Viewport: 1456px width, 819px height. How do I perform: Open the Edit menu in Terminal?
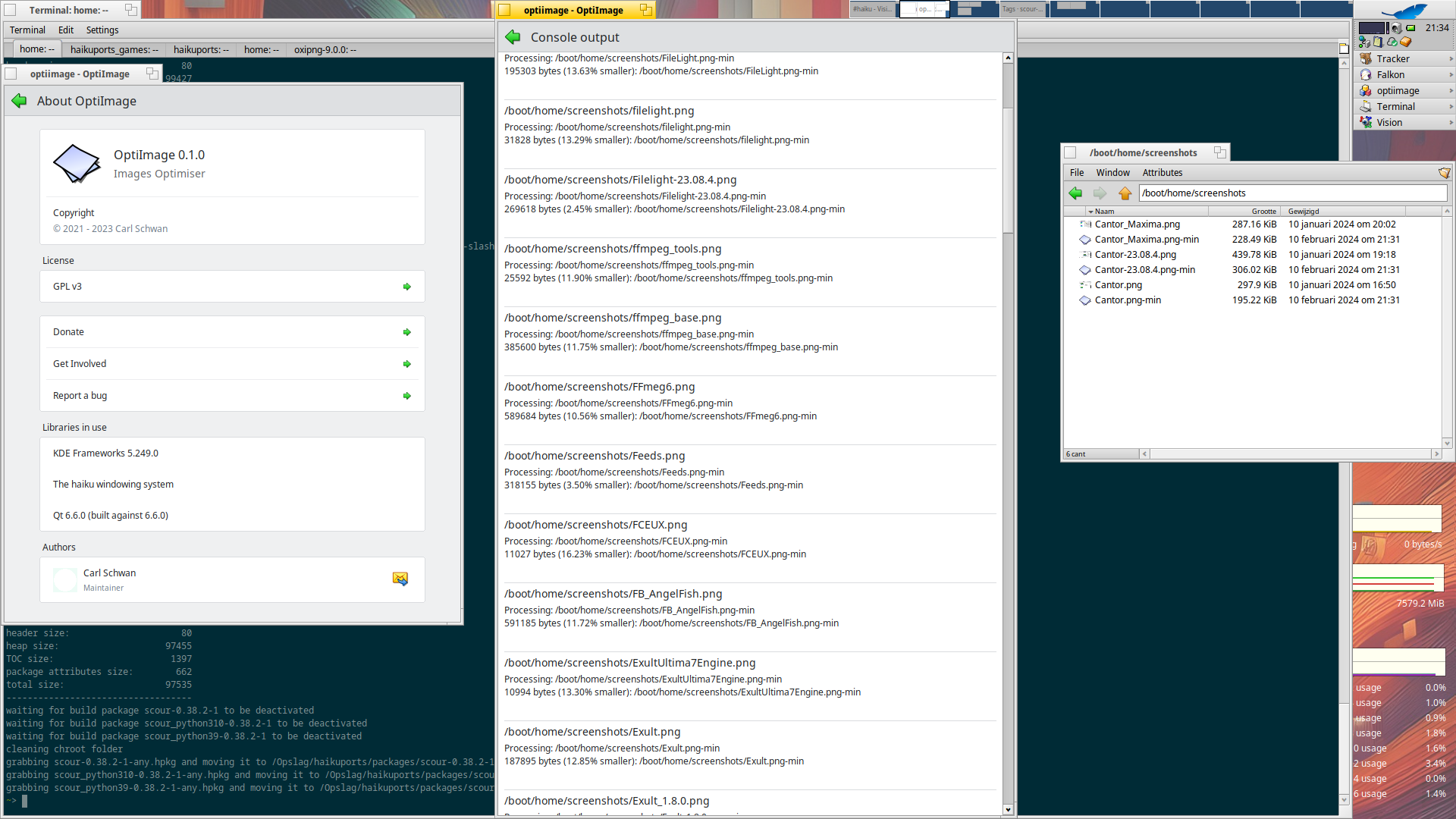pyautogui.click(x=66, y=30)
